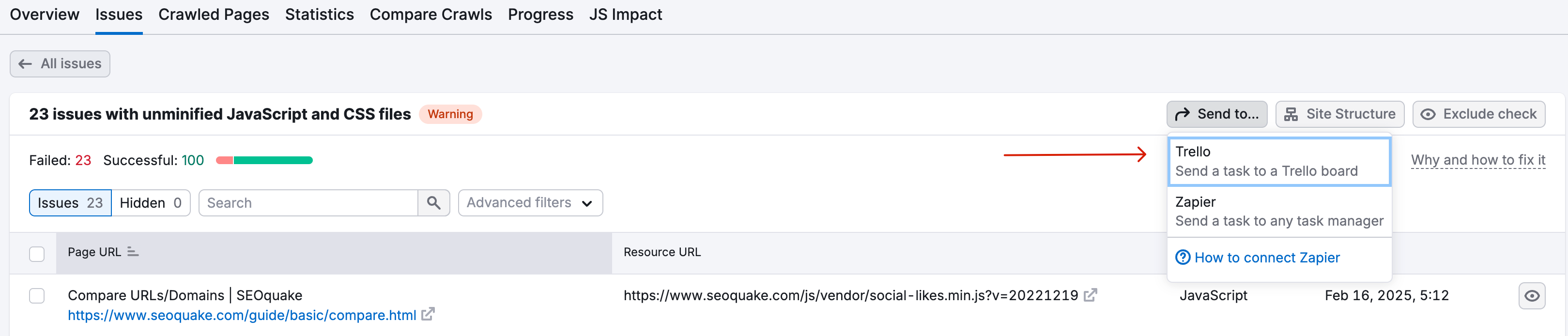This screenshot has height=336, width=1568.
Task: Click the back arrow on All issues
Action: (x=25, y=63)
